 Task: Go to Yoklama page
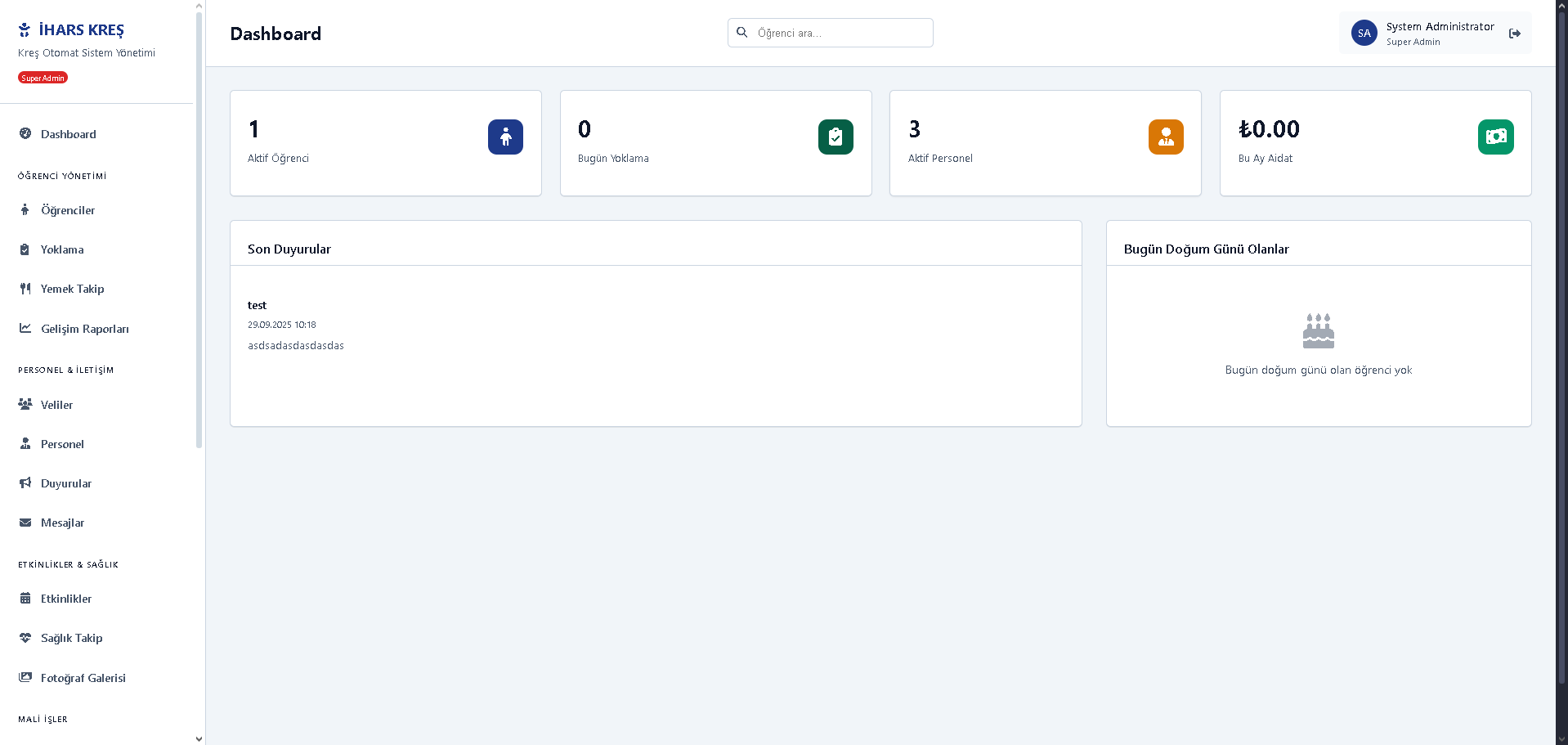62,249
